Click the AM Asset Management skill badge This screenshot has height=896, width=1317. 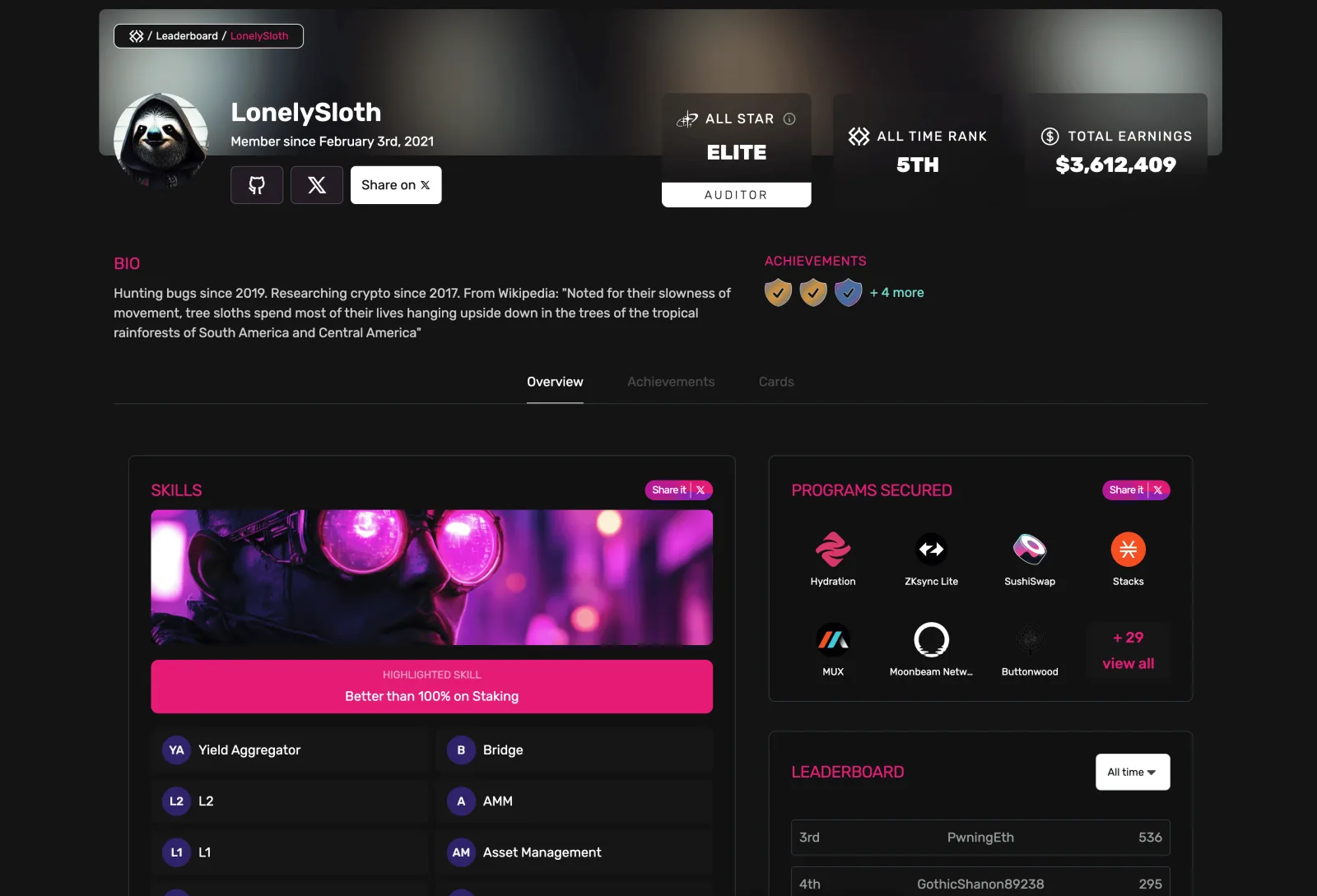[x=461, y=852]
